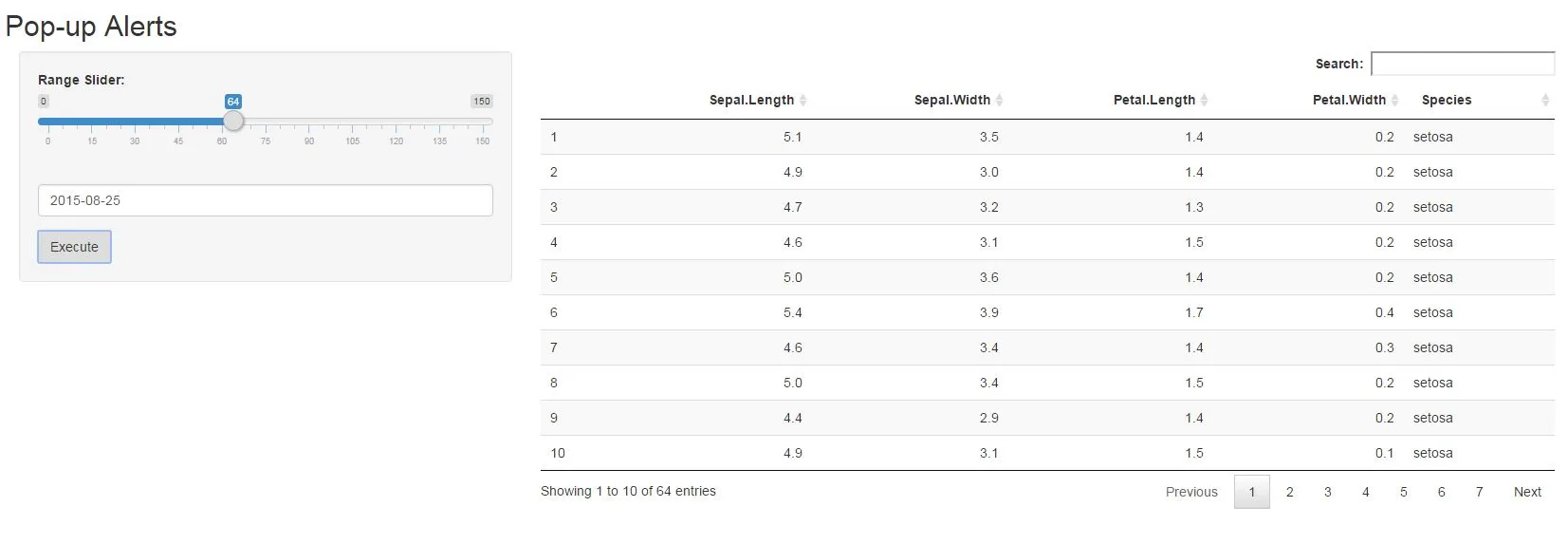Focus the Search input field
This screenshot has width=1568, height=544.
1462,64
